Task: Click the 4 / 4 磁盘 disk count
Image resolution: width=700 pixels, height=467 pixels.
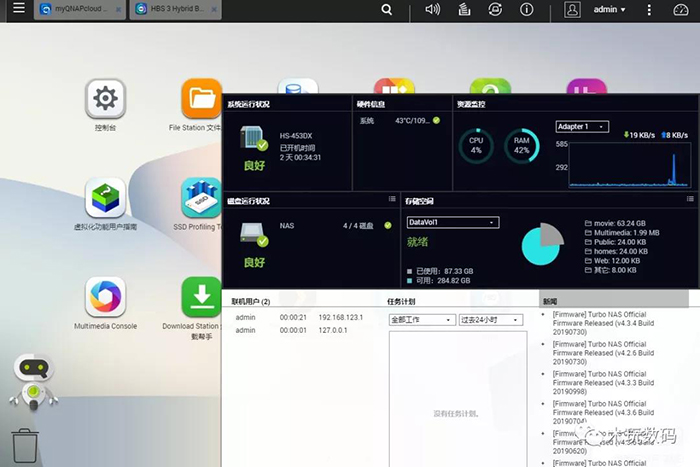Action: pyautogui.click(x=358, y=226)
